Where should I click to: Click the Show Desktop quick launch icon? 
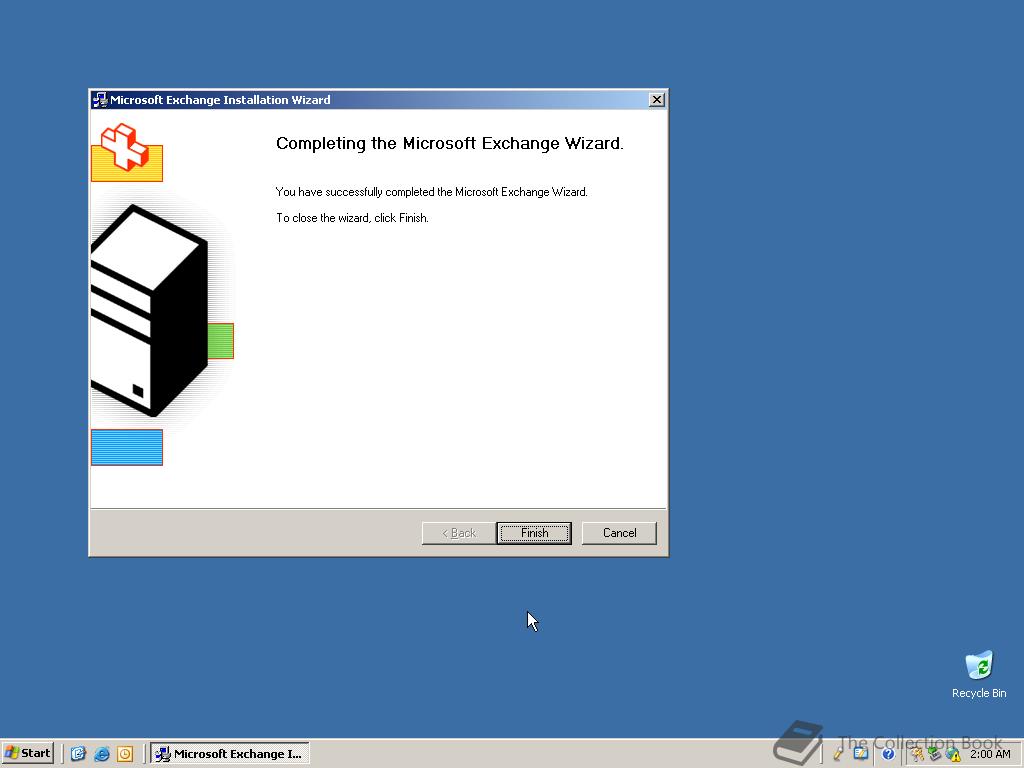(x=78, y=754)
